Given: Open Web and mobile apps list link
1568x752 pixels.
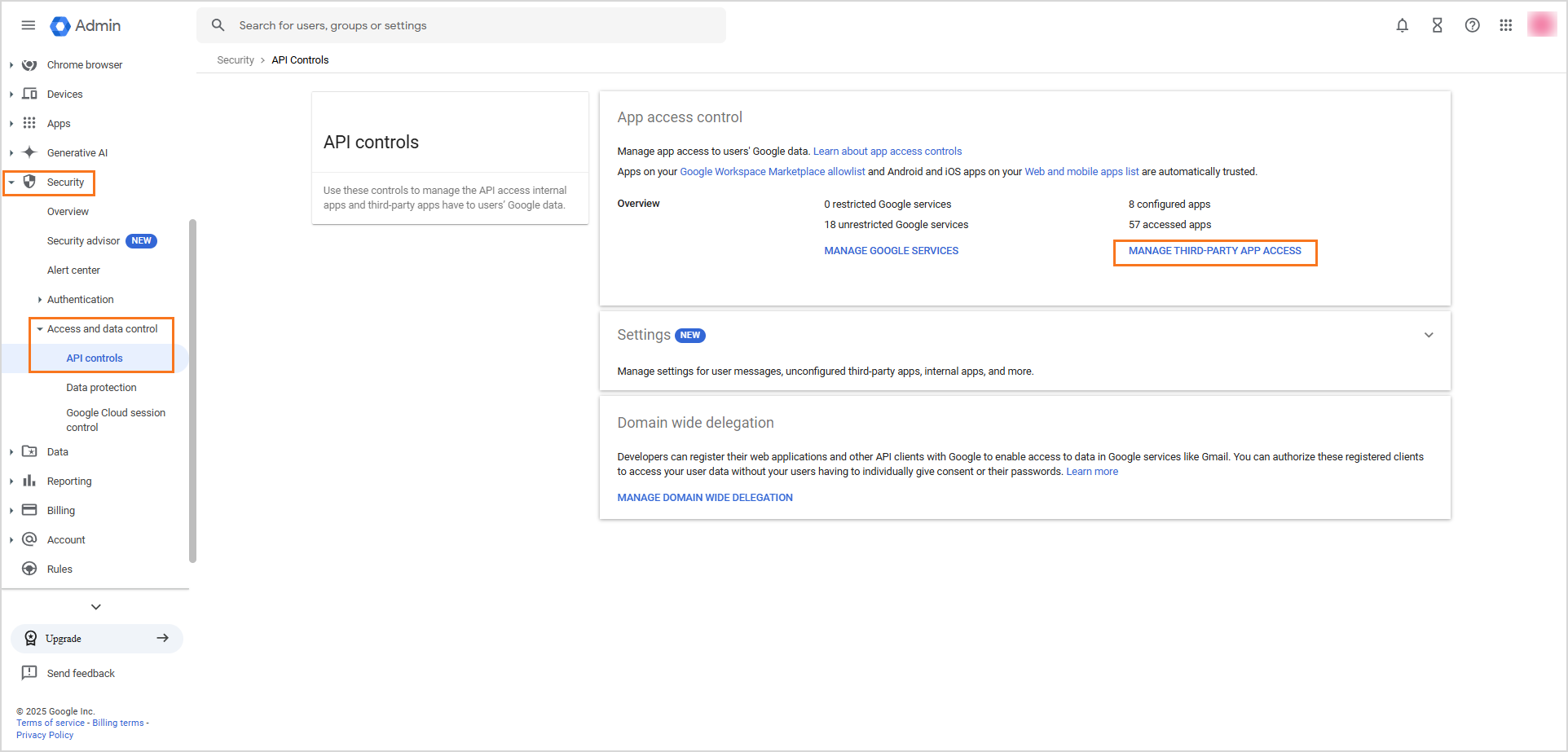Looking at the screenshot, I should coord(1081,172).
